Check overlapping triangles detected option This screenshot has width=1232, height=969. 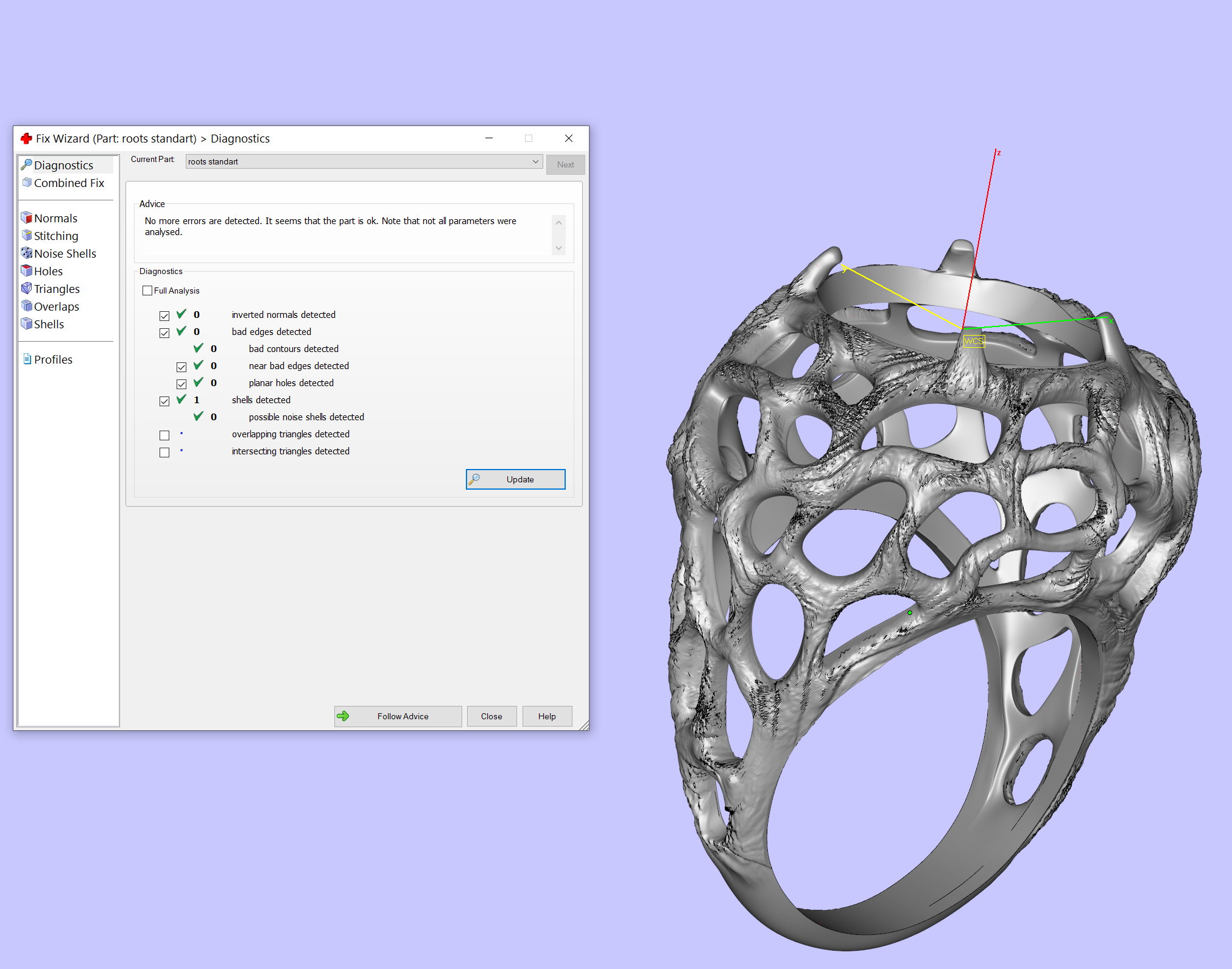click(164, 435)
